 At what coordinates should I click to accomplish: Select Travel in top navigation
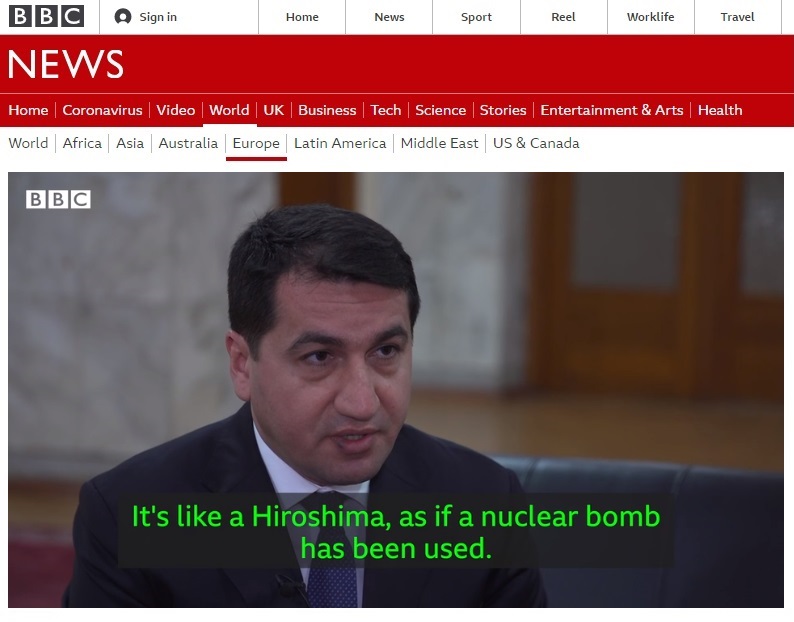pos(737,17)
